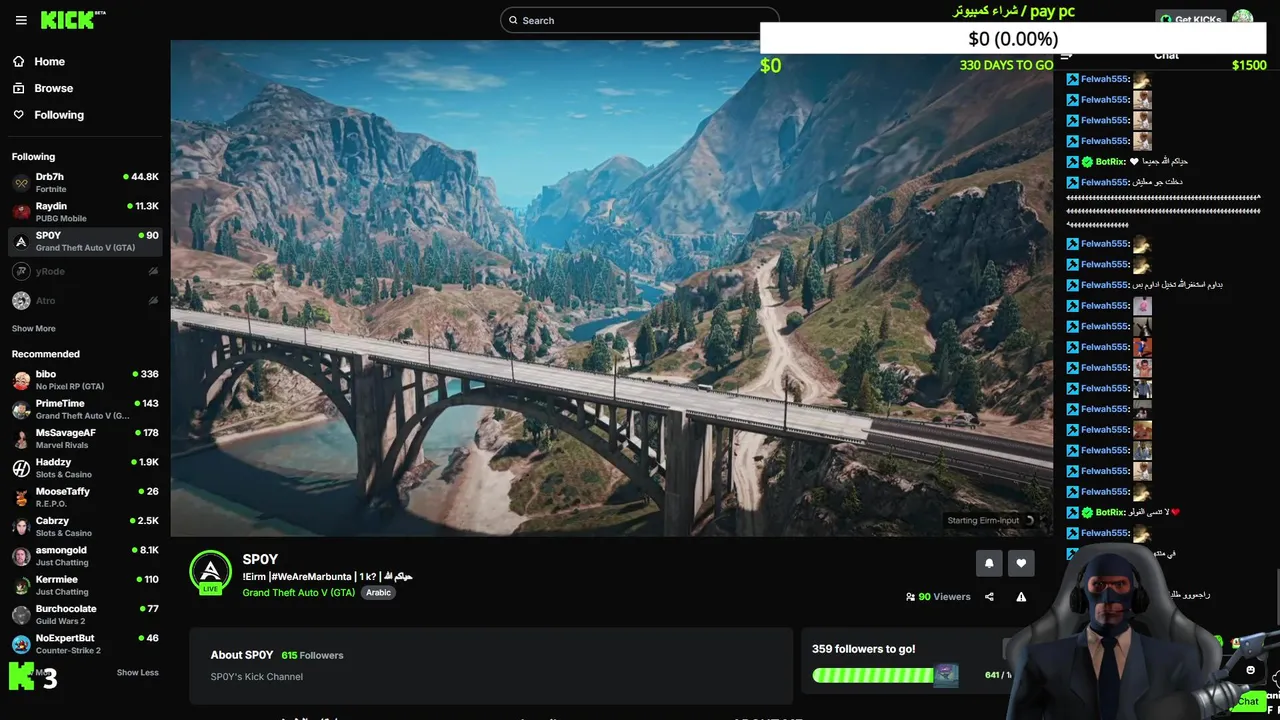
Task: Share the stream via share icon
Action: pyautogui.click(x=989, y=597)
